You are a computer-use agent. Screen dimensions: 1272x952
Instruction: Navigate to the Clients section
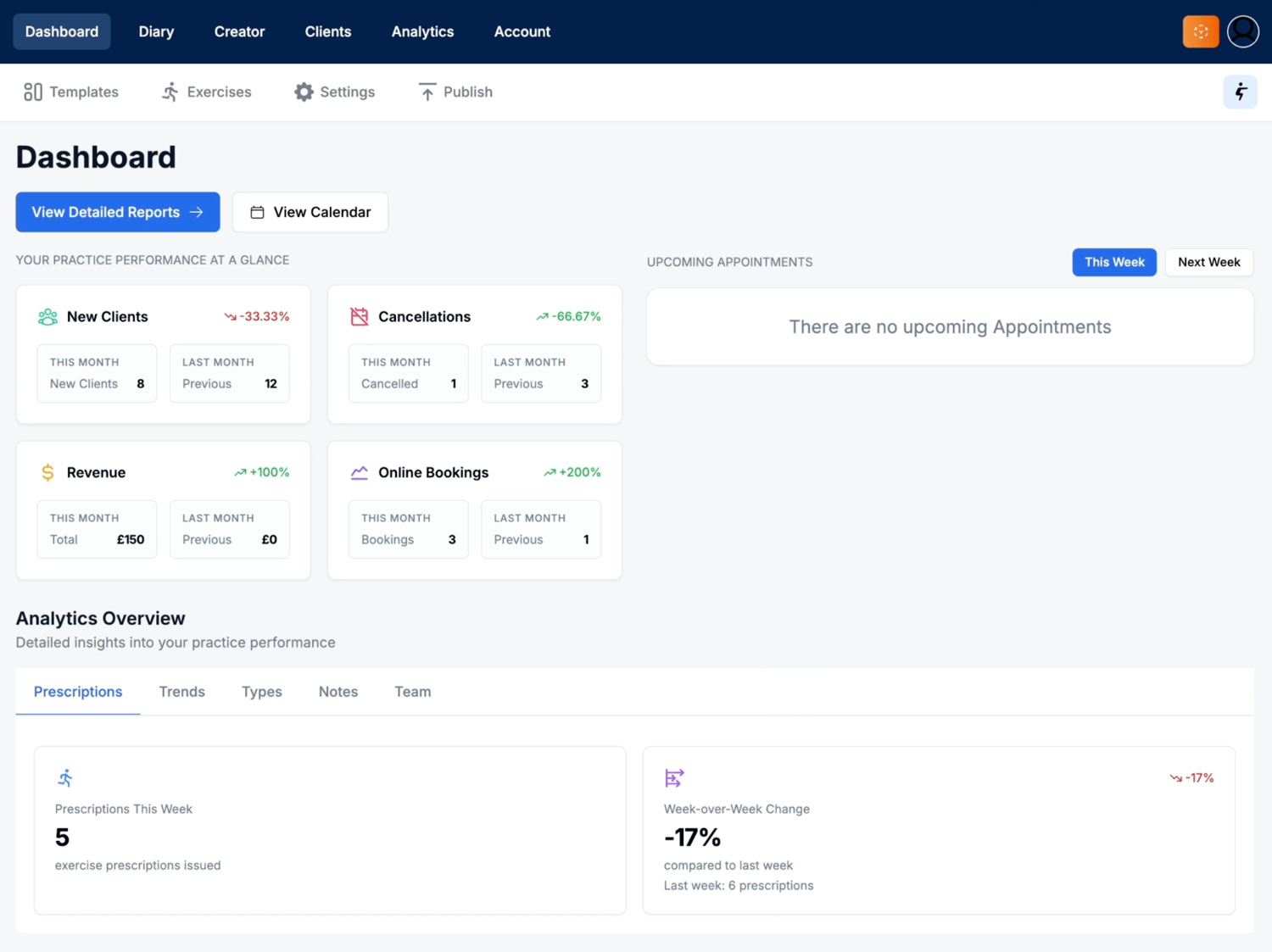[328, 31]
